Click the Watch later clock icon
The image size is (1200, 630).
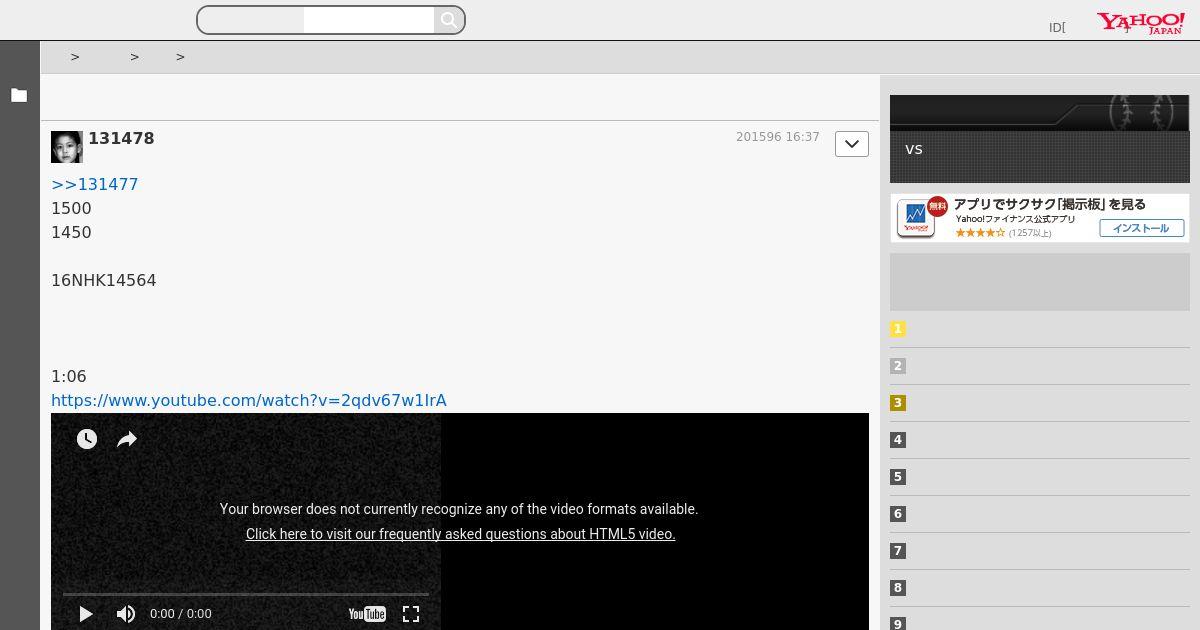(x=87, y=439)
